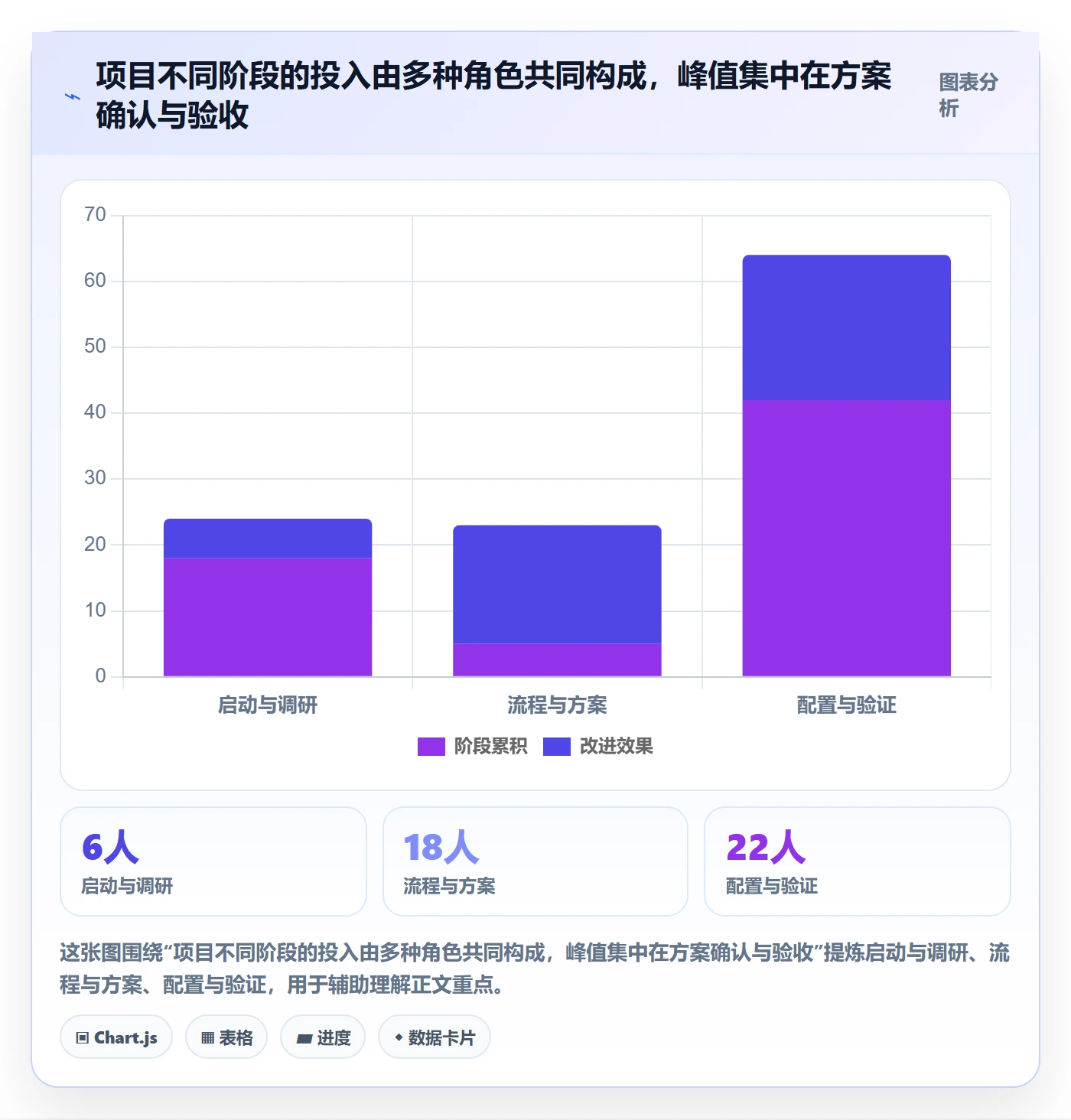
Task: Click the 图表分析 label in header
Action: 968,96
